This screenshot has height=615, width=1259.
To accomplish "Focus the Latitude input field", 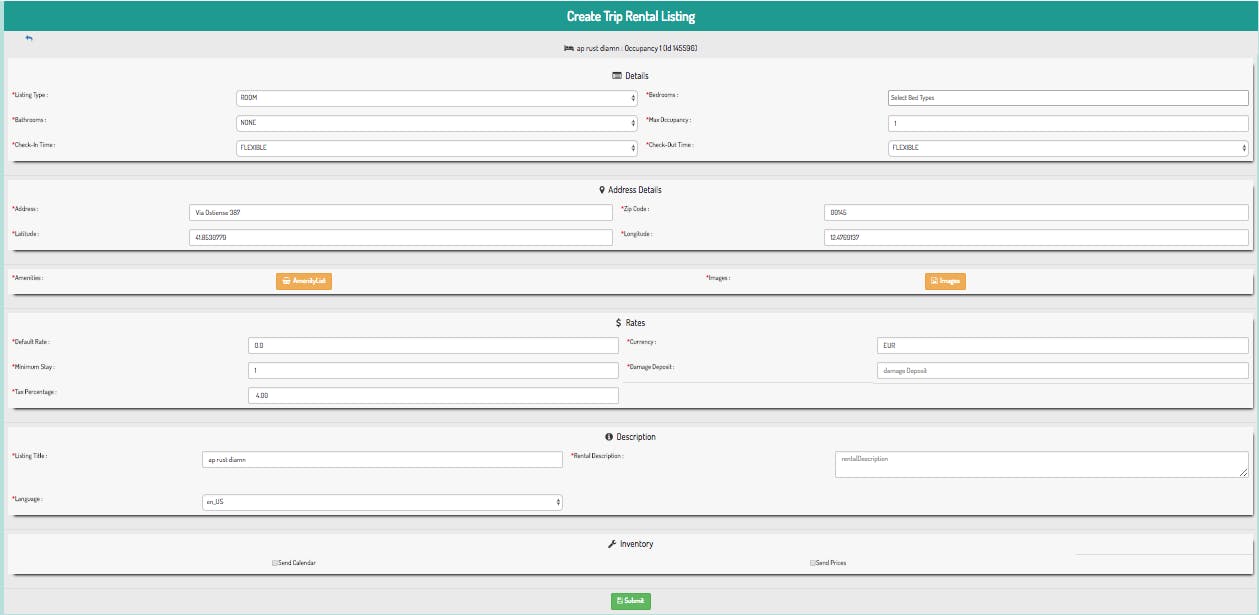I will 401,237.
